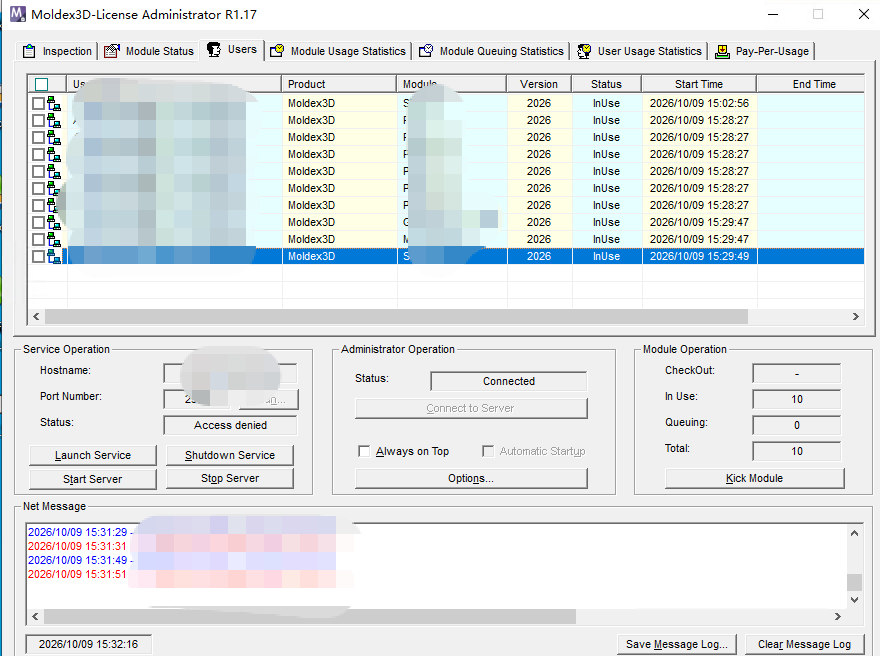Click Net Message scroll up arrow
Viewport: 880px width, 656px height.
pyautogui.click(x=854, y=533)
